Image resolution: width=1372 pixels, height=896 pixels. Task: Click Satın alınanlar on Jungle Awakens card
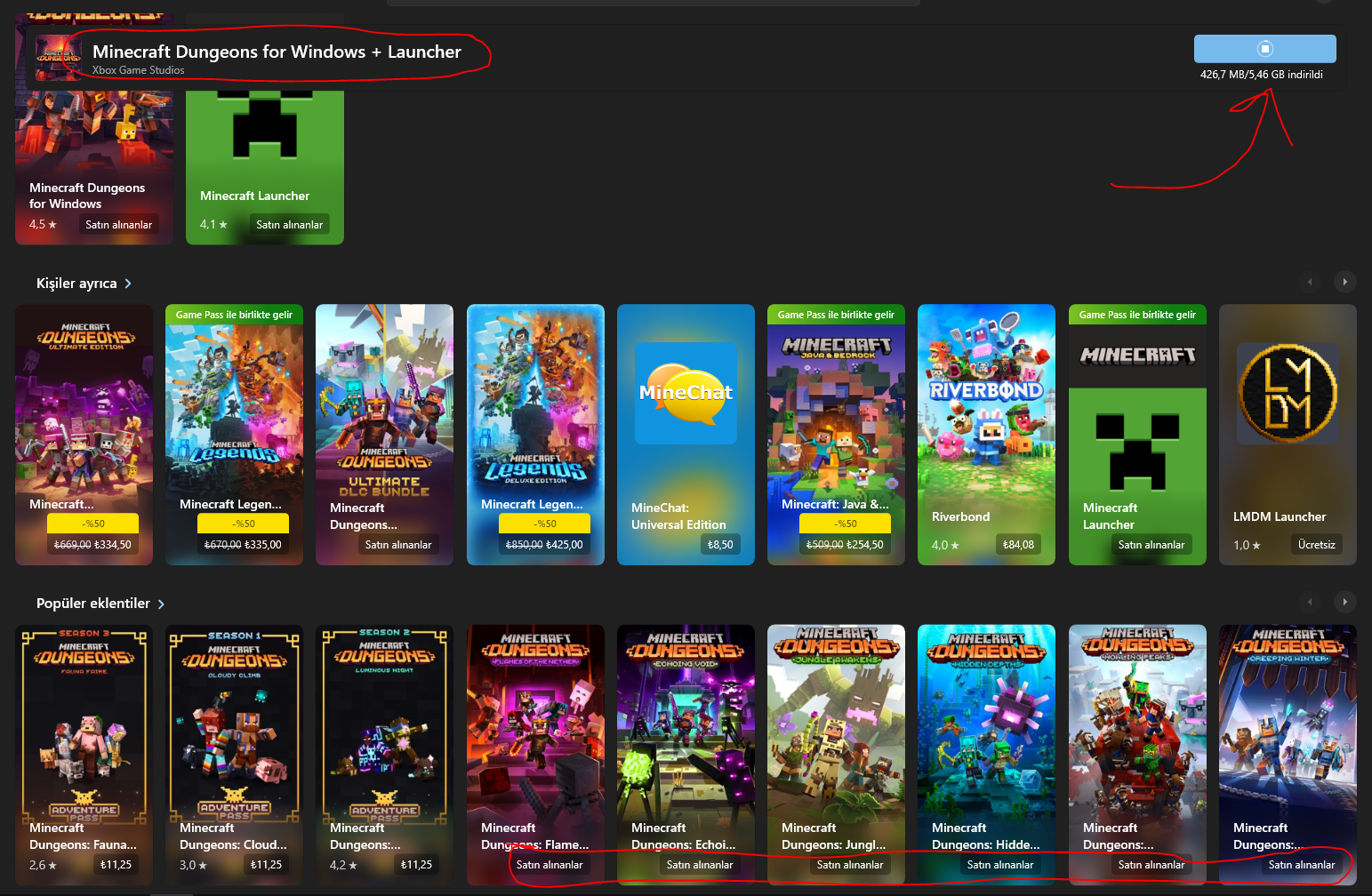pyautogui.click(x=850, y=865)
